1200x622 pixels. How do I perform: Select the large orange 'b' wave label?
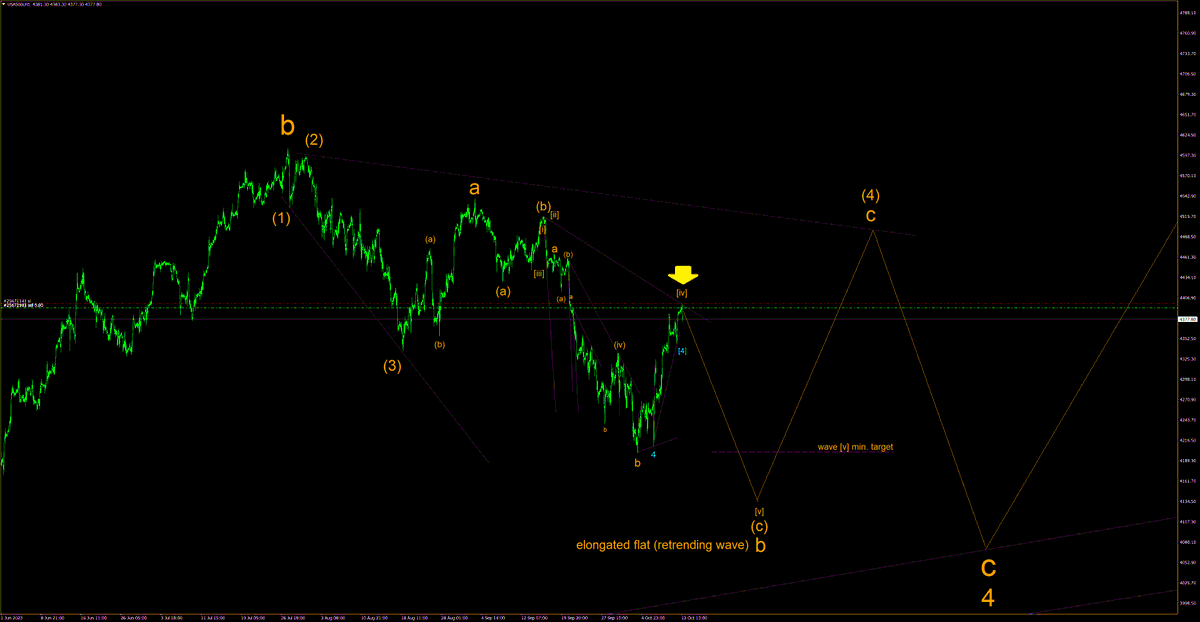(288, 126)
